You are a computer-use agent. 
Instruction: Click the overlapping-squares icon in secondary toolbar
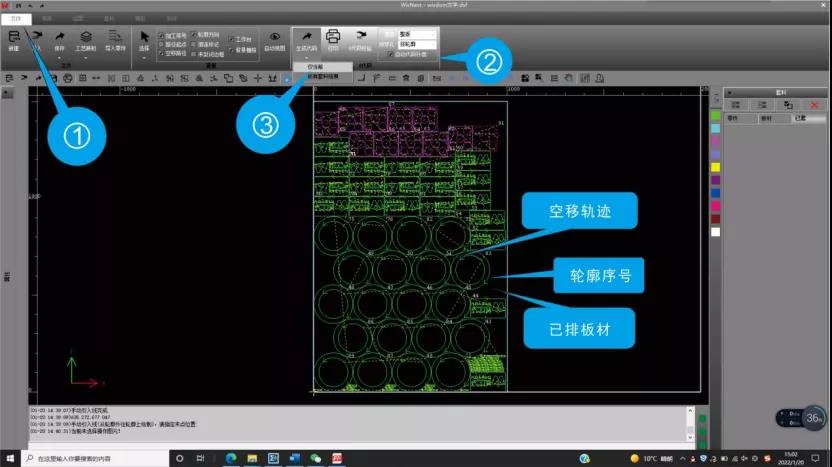(x=228, y=78)
